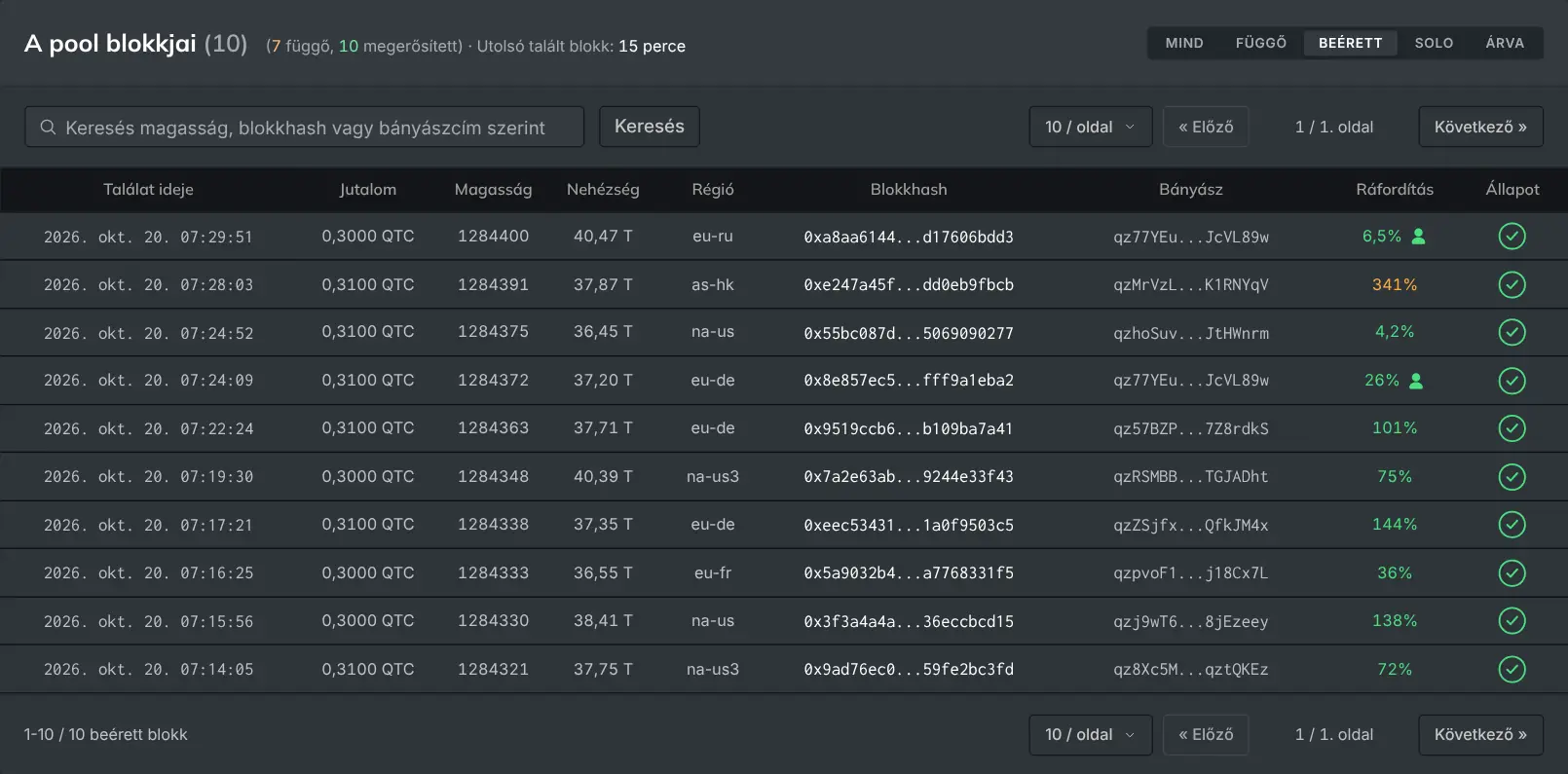
Task: Click blockhash 0xe247a45f...dd0eb9fbcb
Action: pyautogui.click(x=909, y=284)
